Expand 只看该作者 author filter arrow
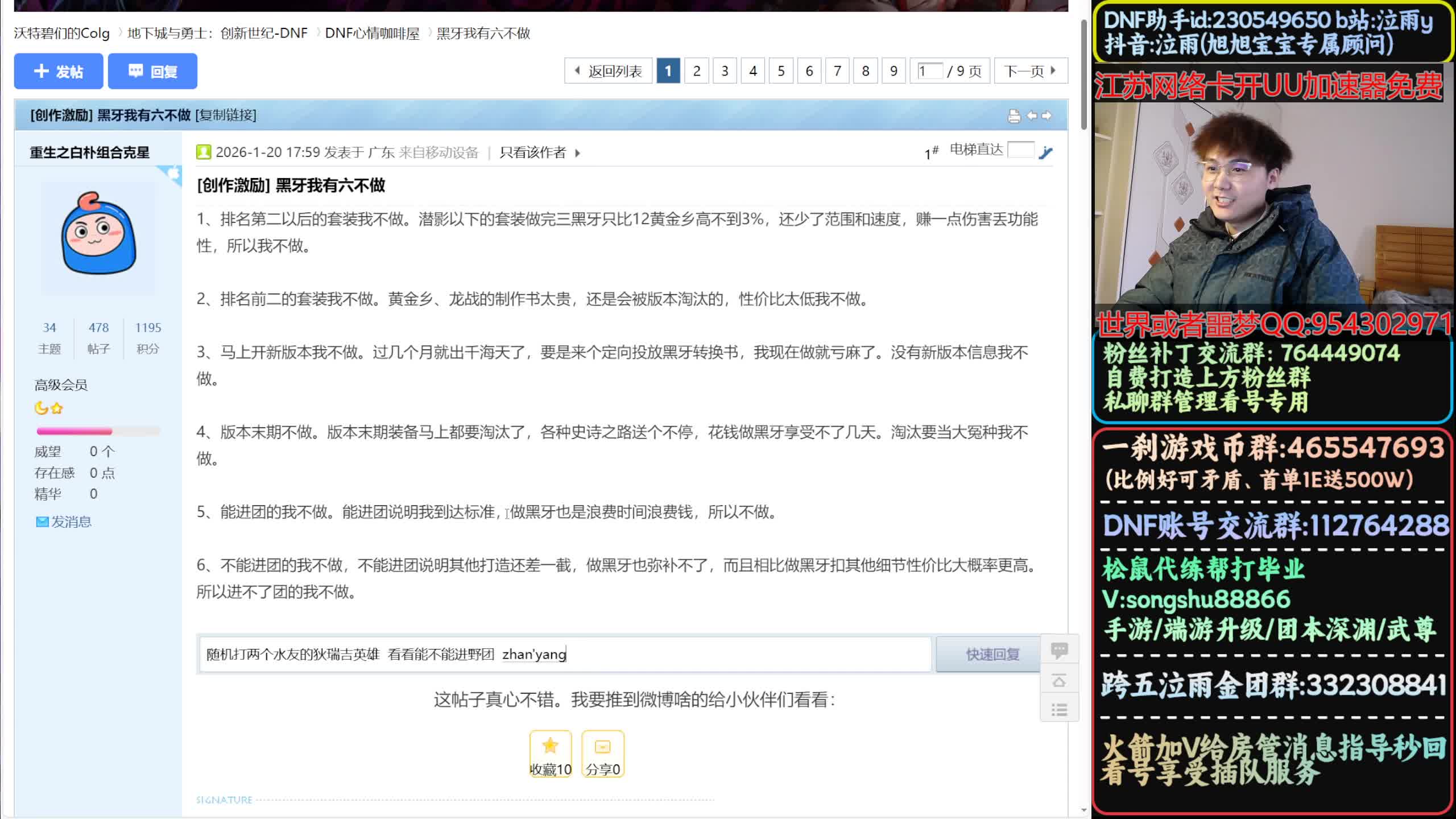1456x819 pixels. click(x=577, y=152)
